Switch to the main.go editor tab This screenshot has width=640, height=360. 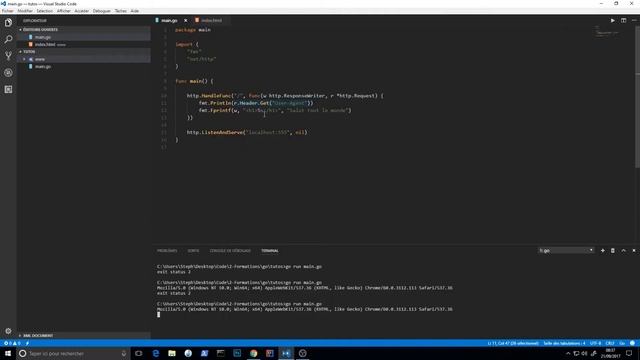[169, 20]
